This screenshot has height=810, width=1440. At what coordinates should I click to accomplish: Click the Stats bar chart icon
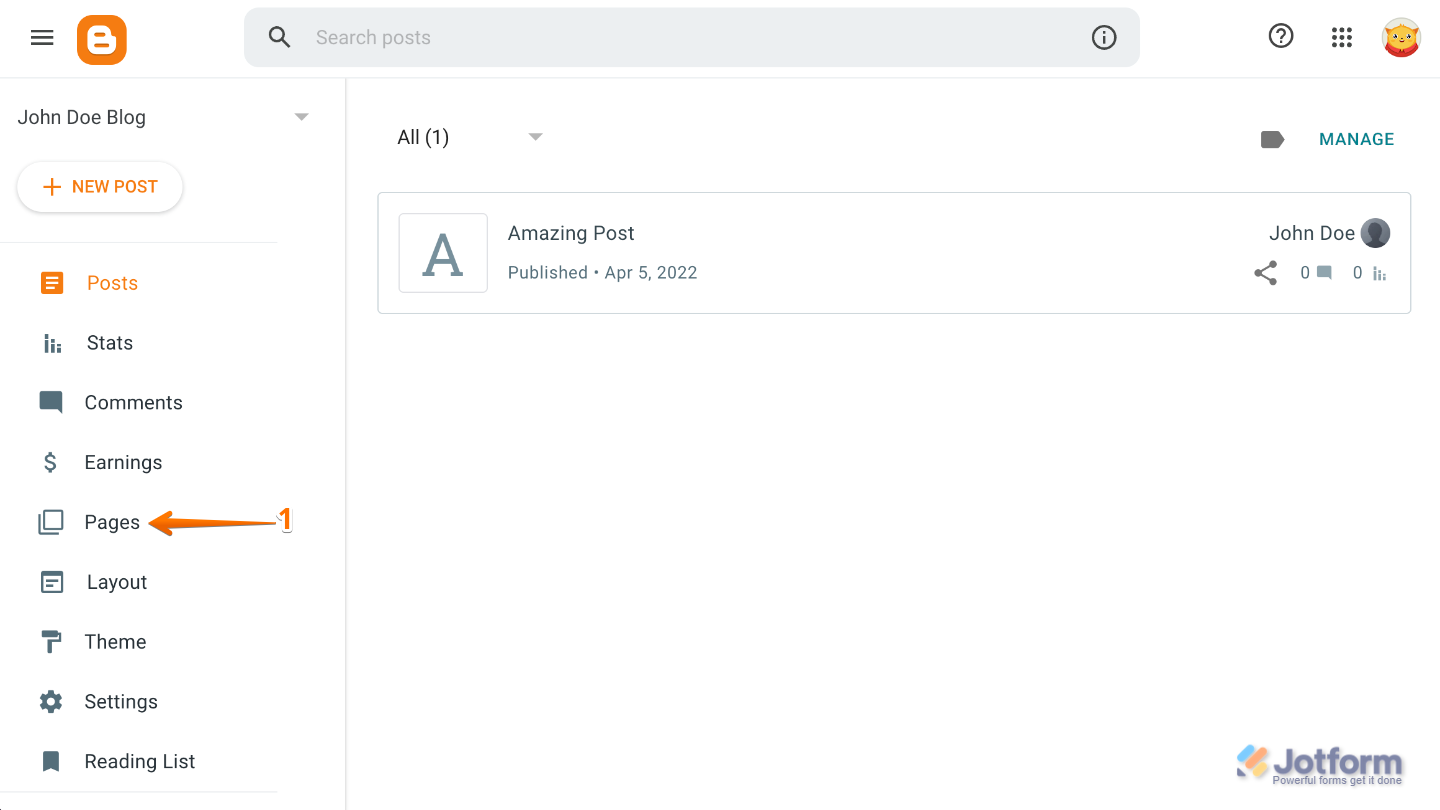[52, 343]
